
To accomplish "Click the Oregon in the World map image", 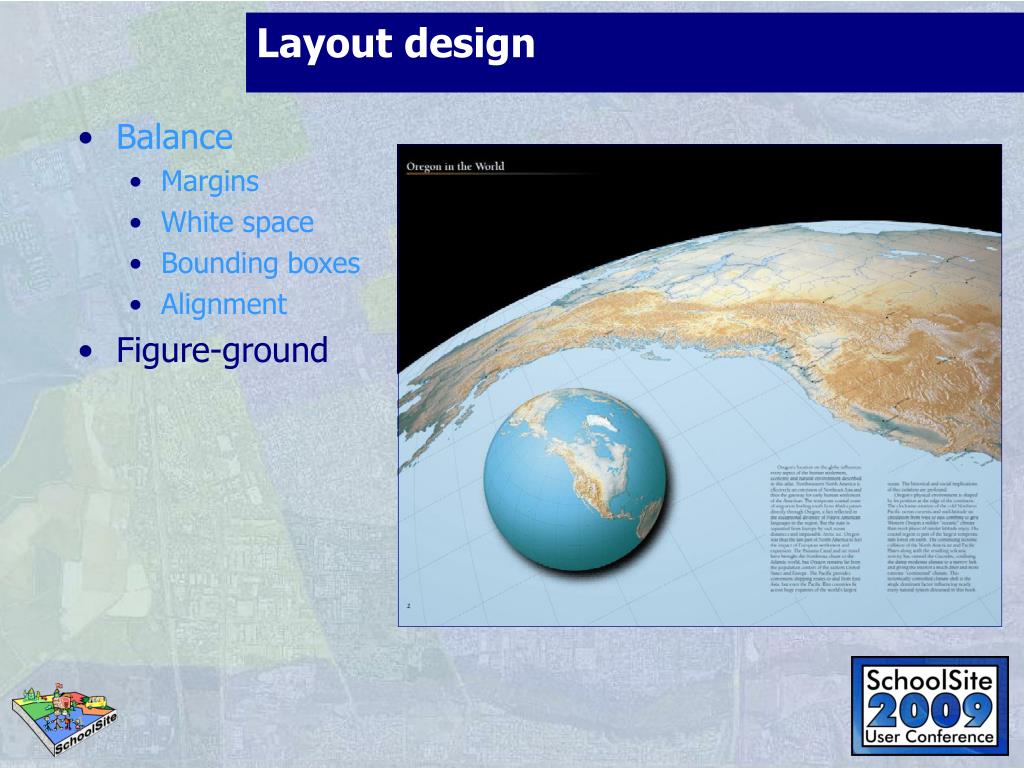I will coord(699,385).
